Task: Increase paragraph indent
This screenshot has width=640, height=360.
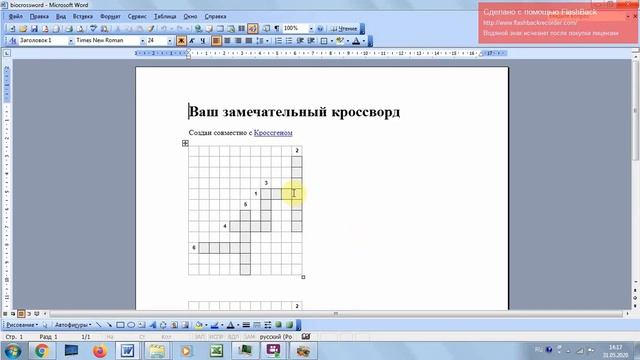Action: pos(311,40)
